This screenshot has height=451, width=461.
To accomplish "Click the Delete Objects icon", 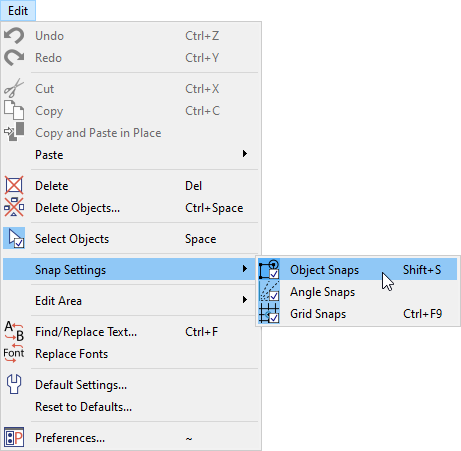I will point(14,207).
